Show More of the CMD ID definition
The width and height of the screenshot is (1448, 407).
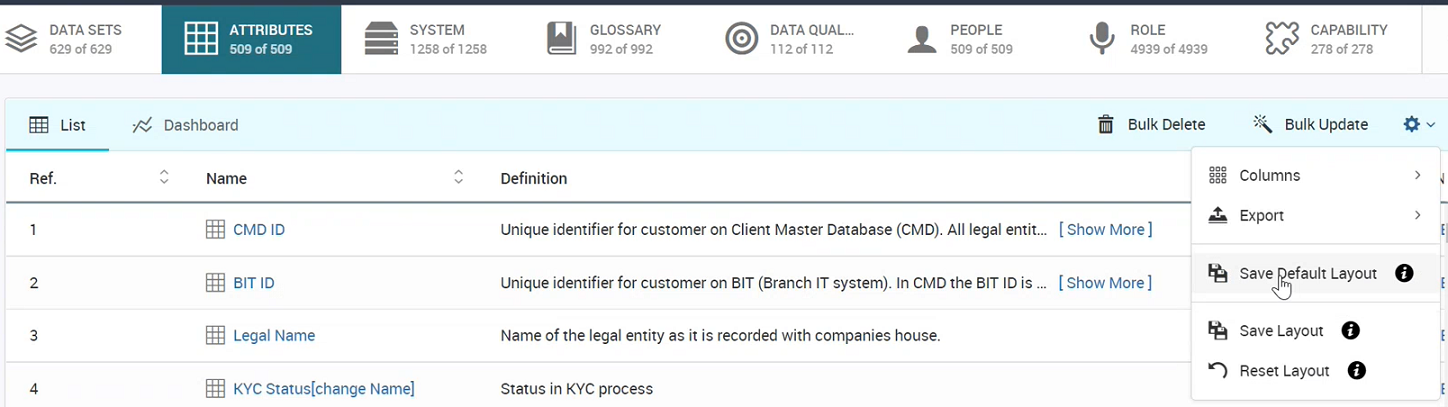1106,229
